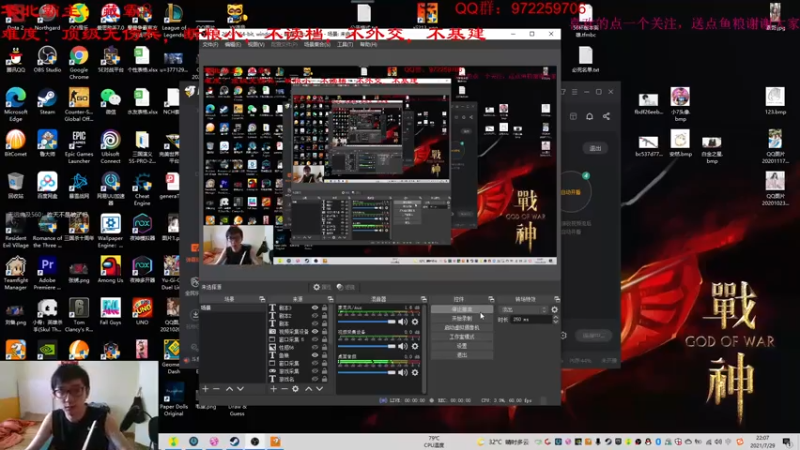Screen dimensions: 800x450
Task: Decrease the 时长 duration with the down arrow
Action: tap(556, 321)
